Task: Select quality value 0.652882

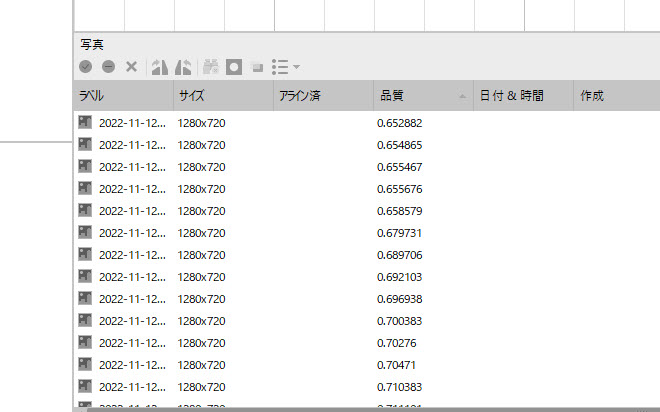Action: point(399,123)
